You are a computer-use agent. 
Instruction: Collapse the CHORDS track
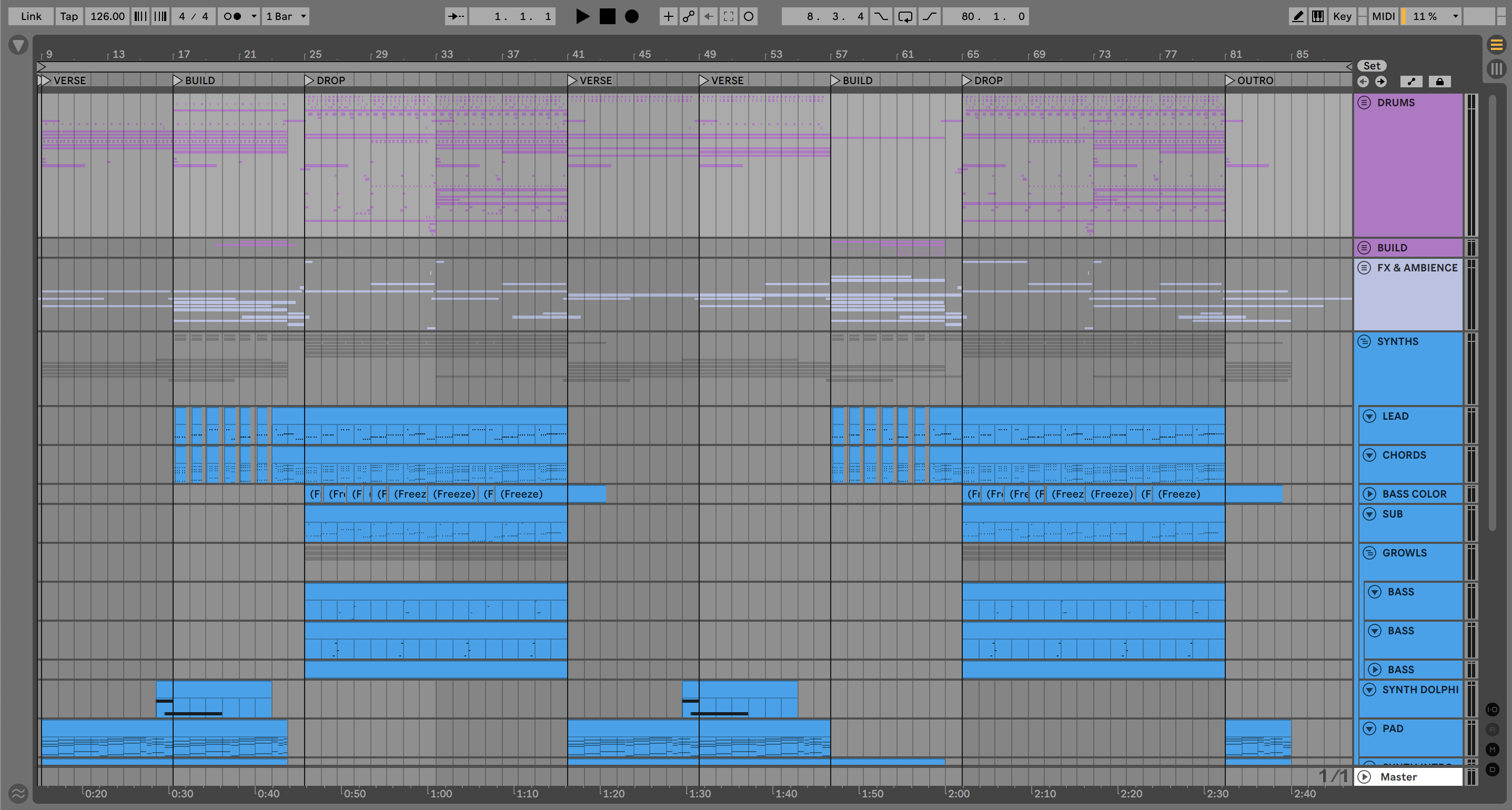[1369, 455]
